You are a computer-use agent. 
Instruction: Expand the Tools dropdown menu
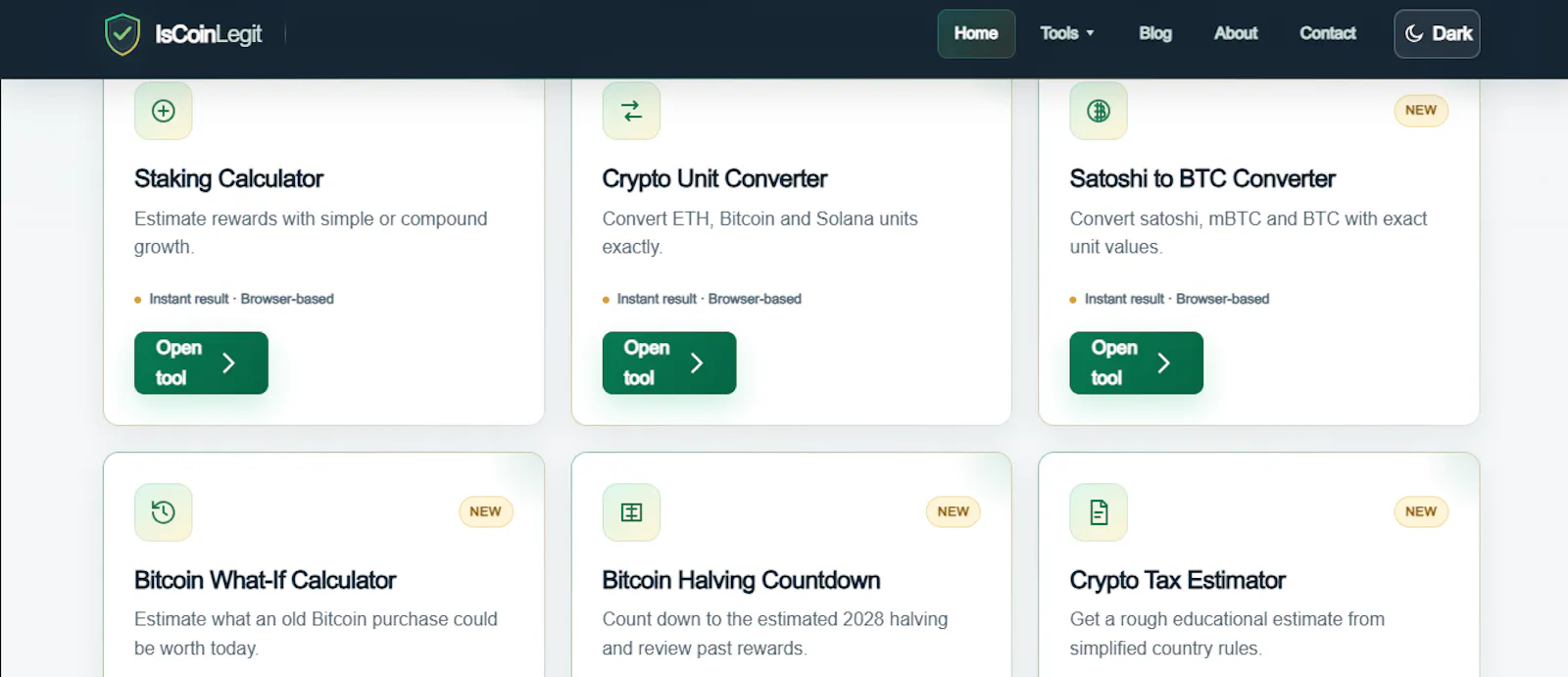tap(1066, 33)
